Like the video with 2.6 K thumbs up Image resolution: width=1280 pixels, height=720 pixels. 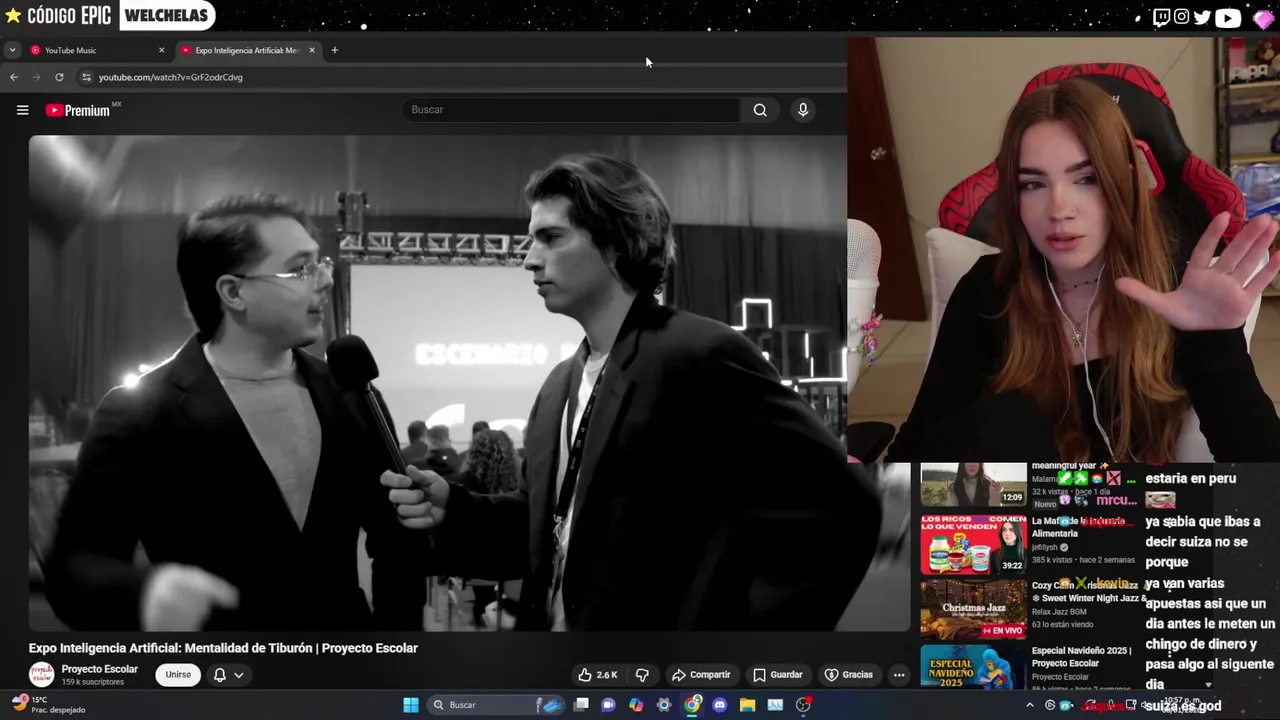(597, 675)
